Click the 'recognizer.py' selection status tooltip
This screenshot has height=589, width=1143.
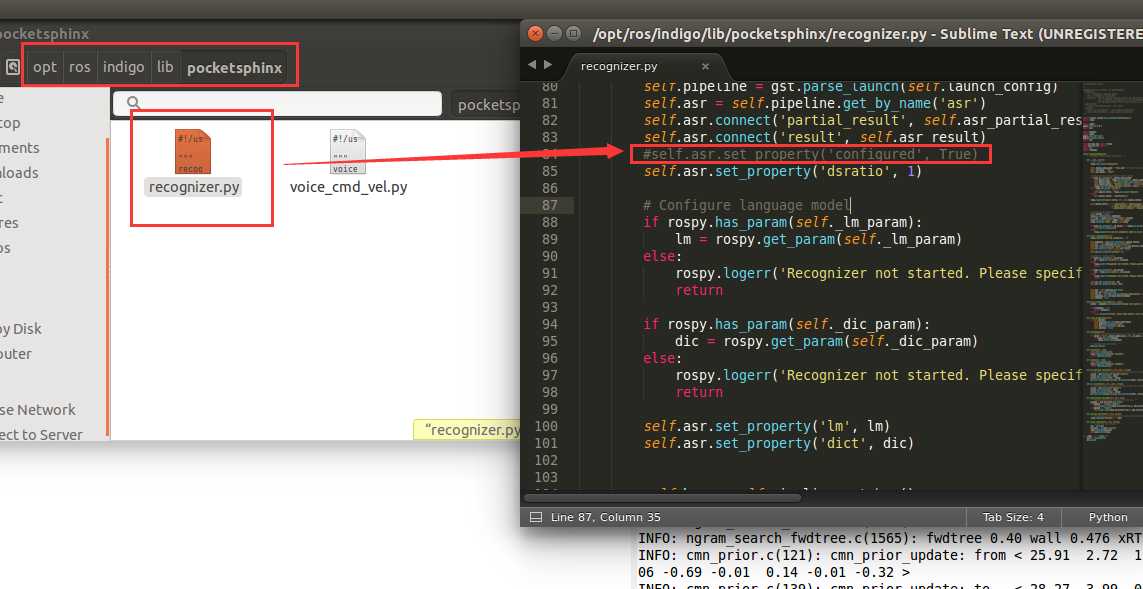click(467, 429)
